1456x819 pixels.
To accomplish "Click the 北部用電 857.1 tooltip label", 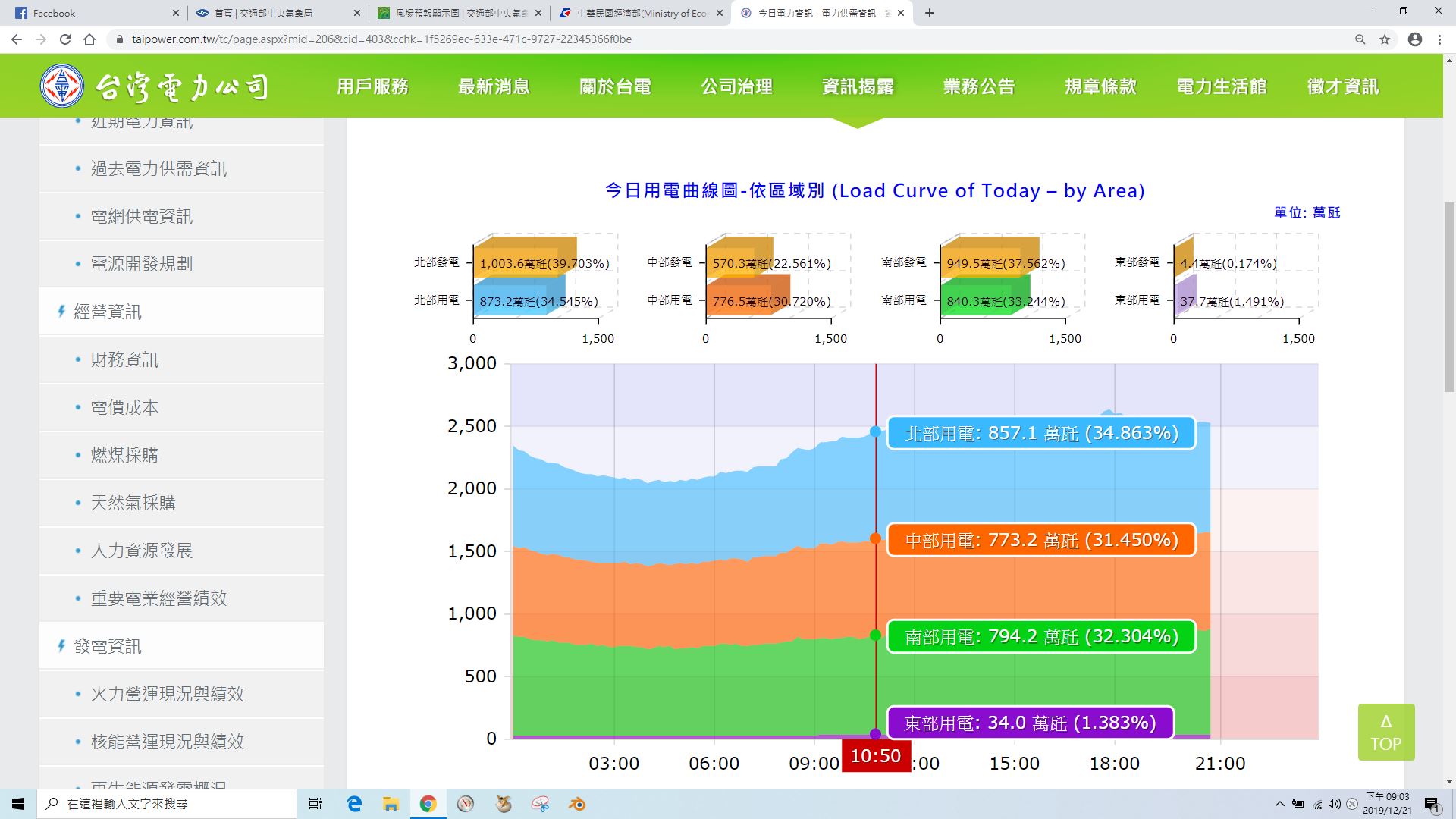I will click(x=1041, y=433).
